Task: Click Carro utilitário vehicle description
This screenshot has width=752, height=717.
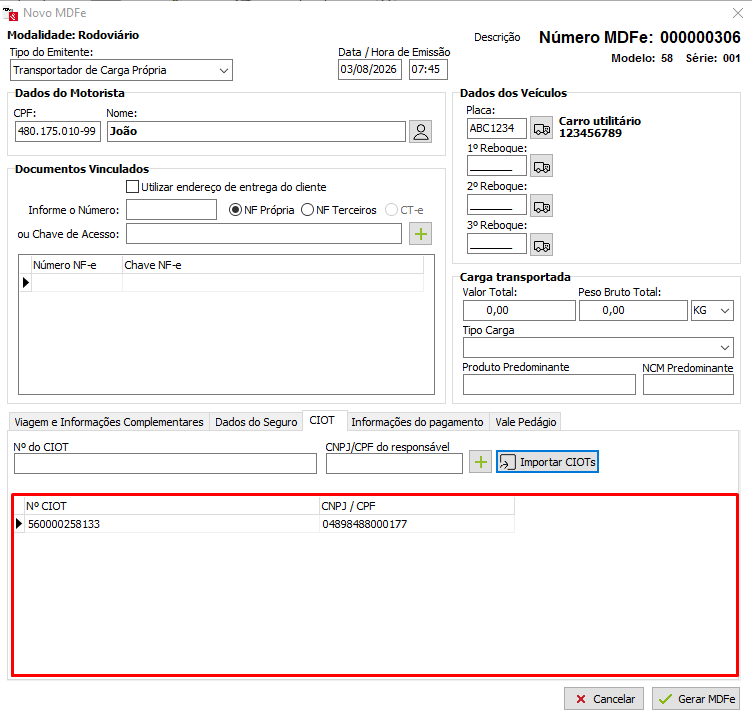Action: click(x=599, y=121)
